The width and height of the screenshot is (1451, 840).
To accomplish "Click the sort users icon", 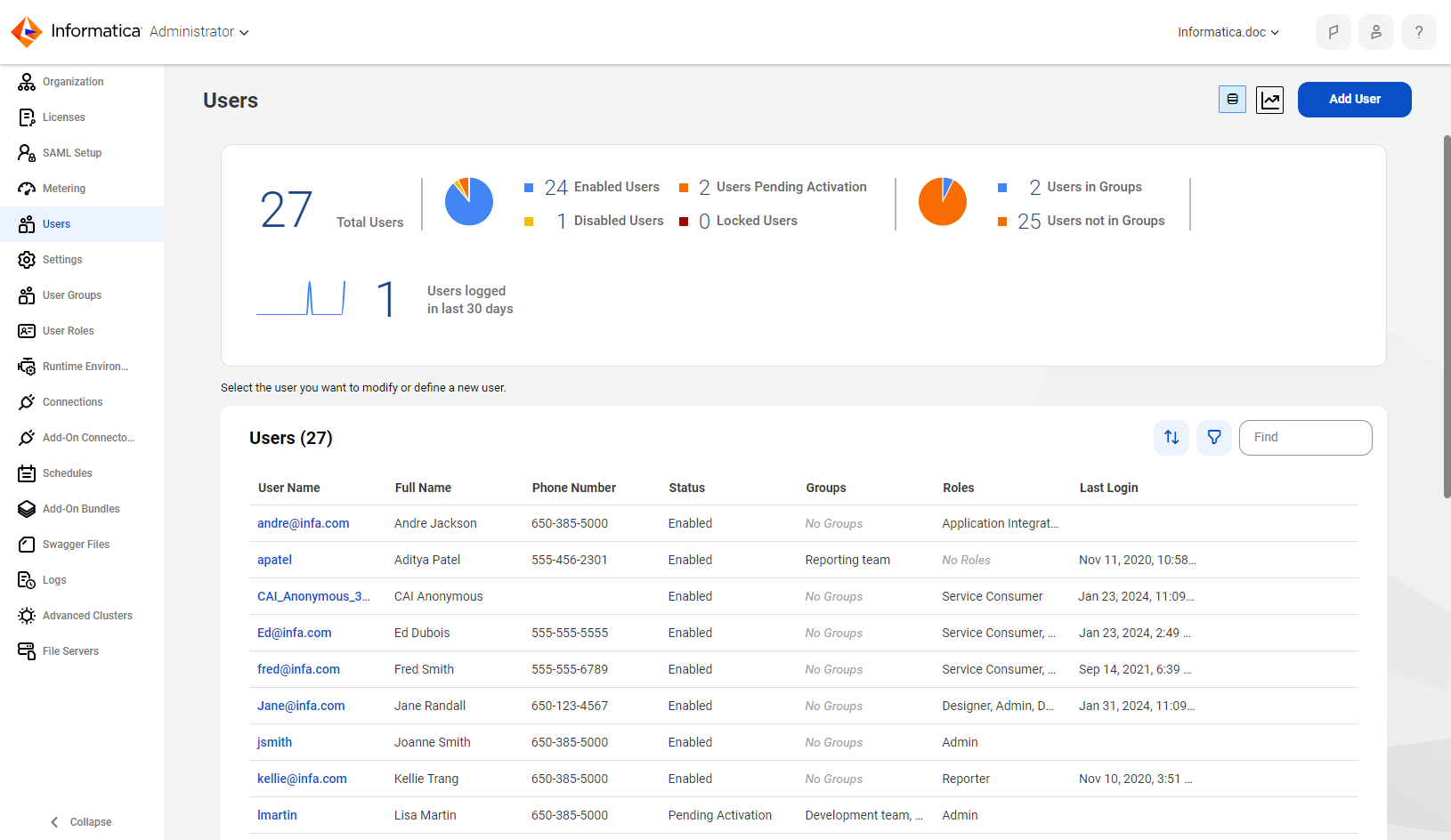I will tap(1171, 438).
